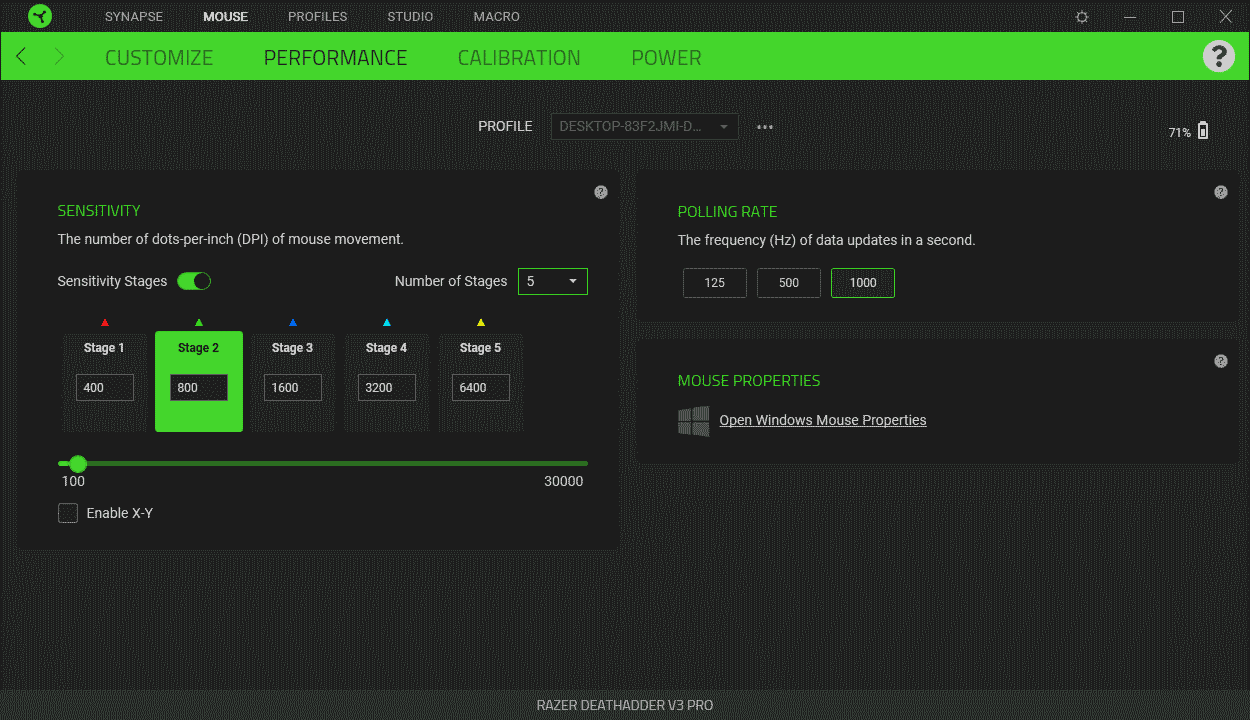Click Razer DeathAdder V3 Pro device label
1250x720 pixels.
(625, 705)
